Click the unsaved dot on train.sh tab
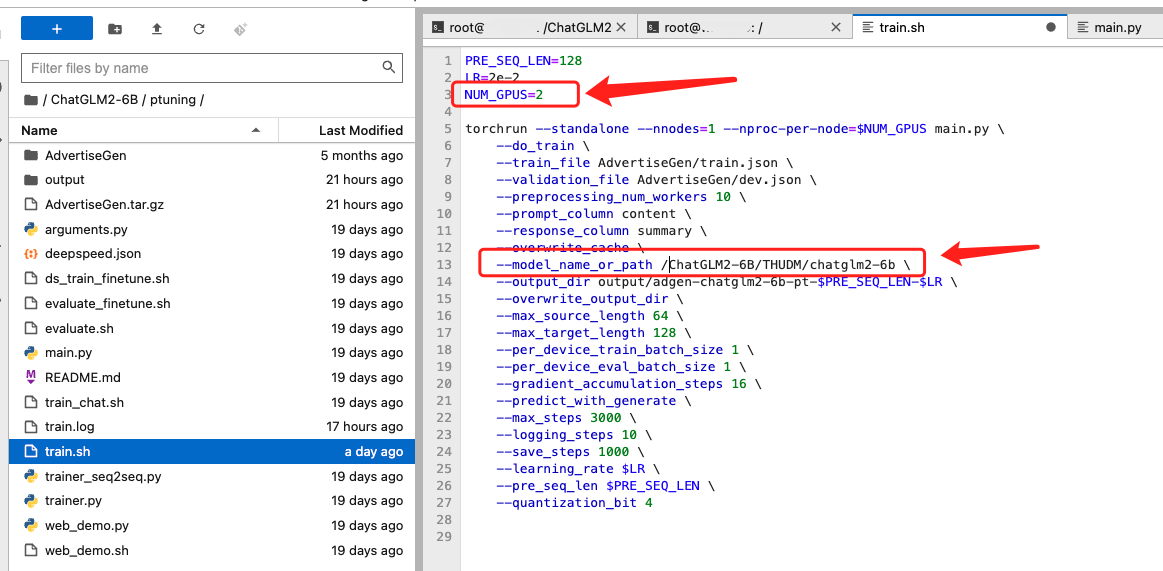This screenshot has height=571, width=1163. pos(1050,27)
